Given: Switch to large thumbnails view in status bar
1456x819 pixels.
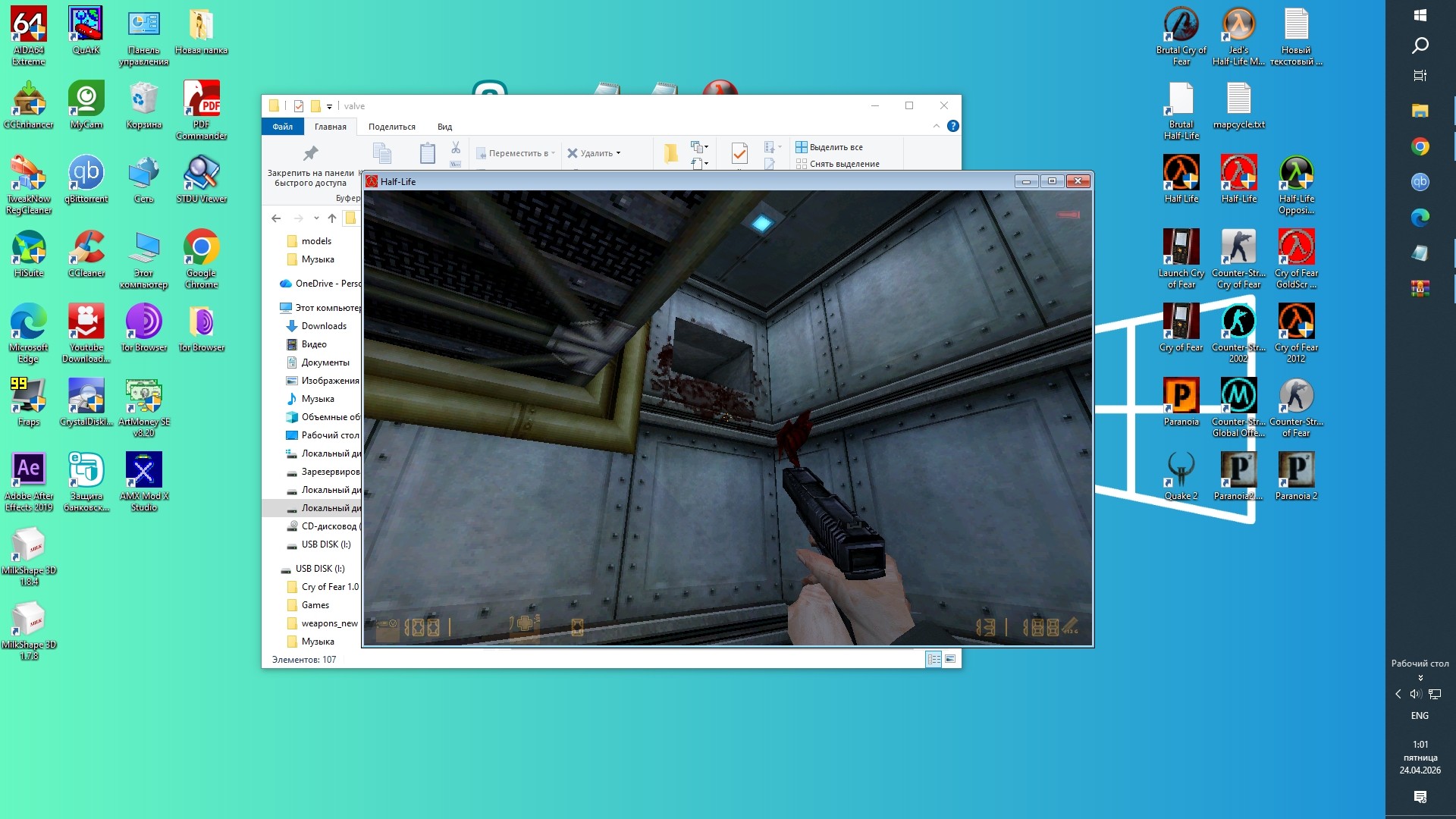Looking at the screenshot, I should [x=950, y=659].
